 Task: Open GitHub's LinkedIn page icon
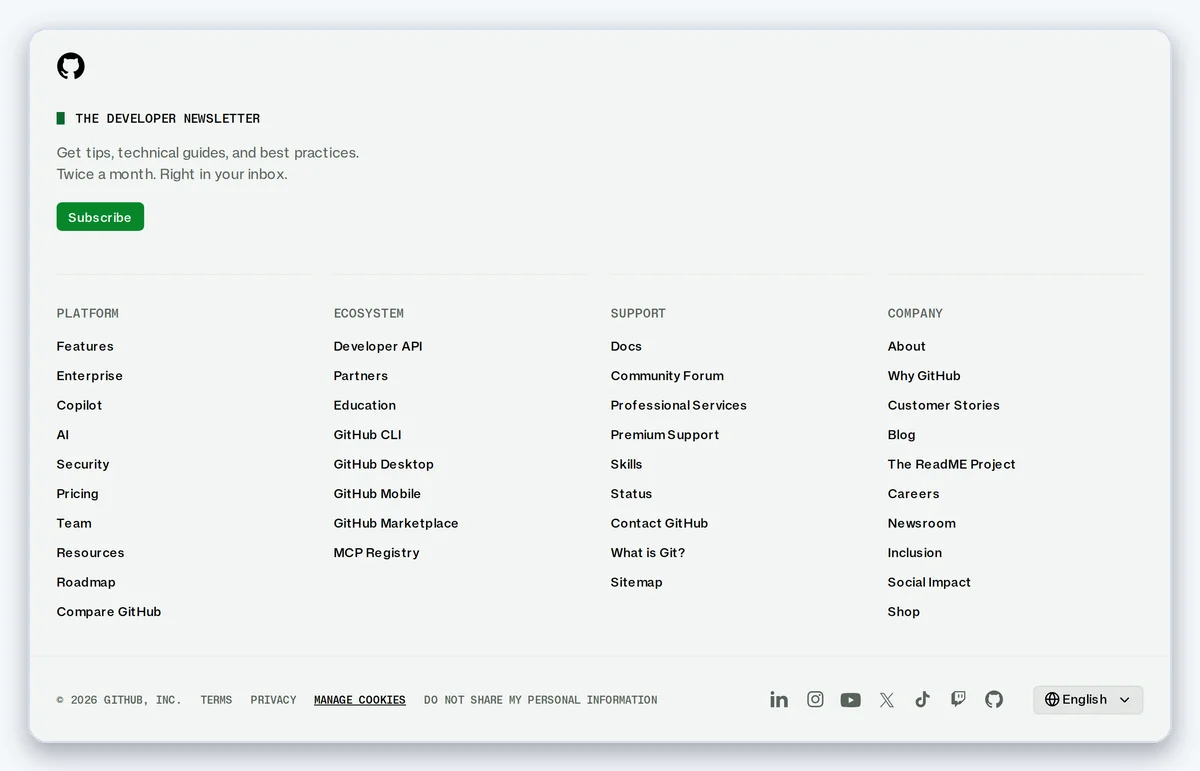tap(779, 700)
